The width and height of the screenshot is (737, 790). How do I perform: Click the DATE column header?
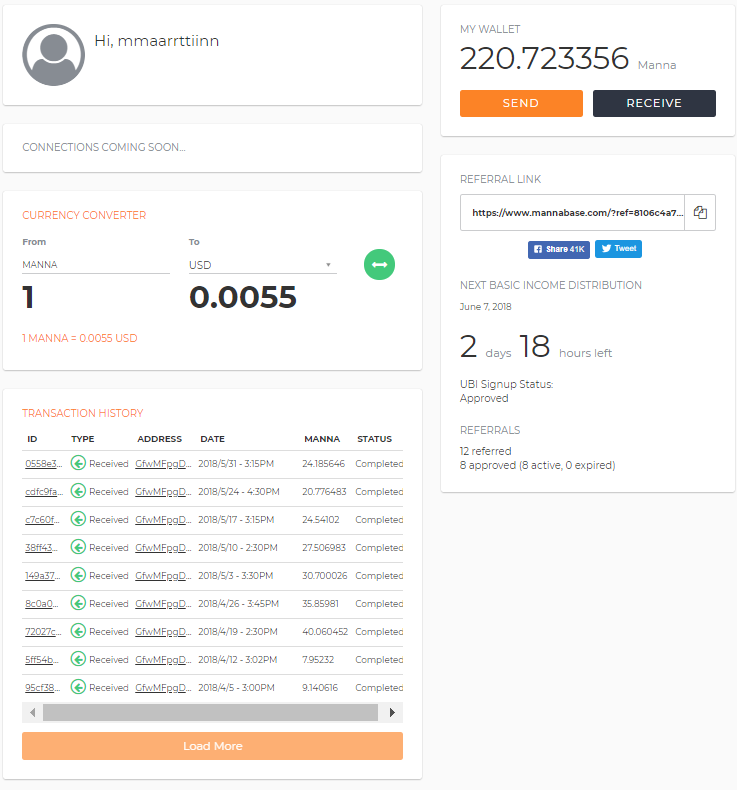tap(213, 439)
